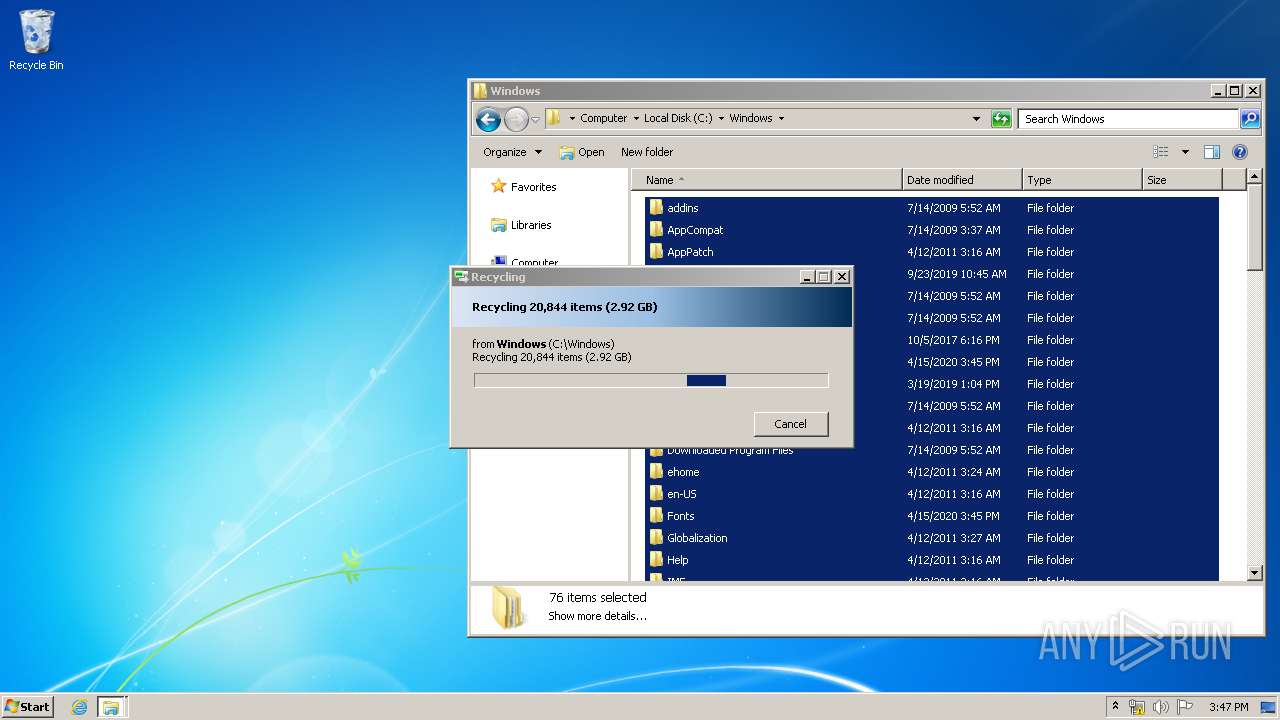Open Internet Explorer from taskbar

coord(79,707)
